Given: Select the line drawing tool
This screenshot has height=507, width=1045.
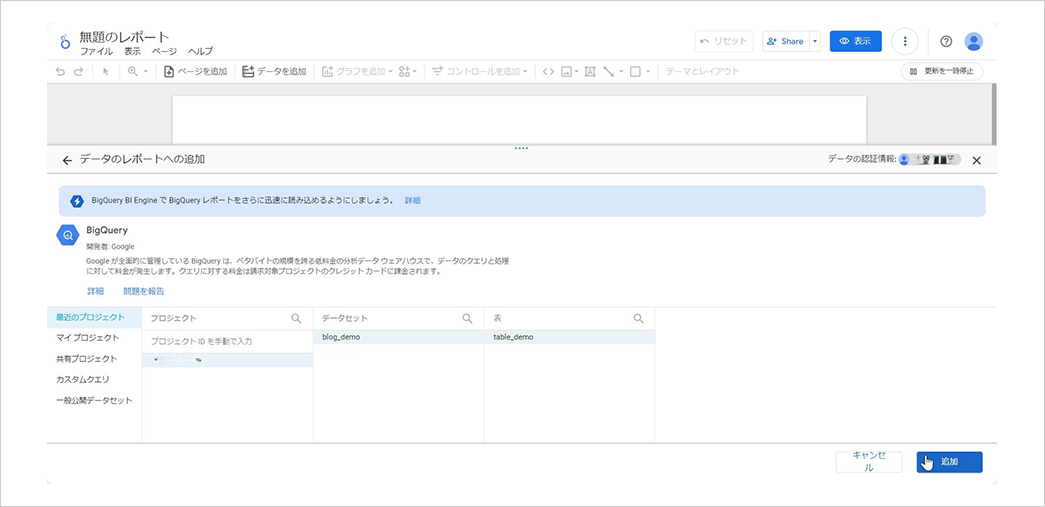Looking at the screenshot, I should (608, 71).
